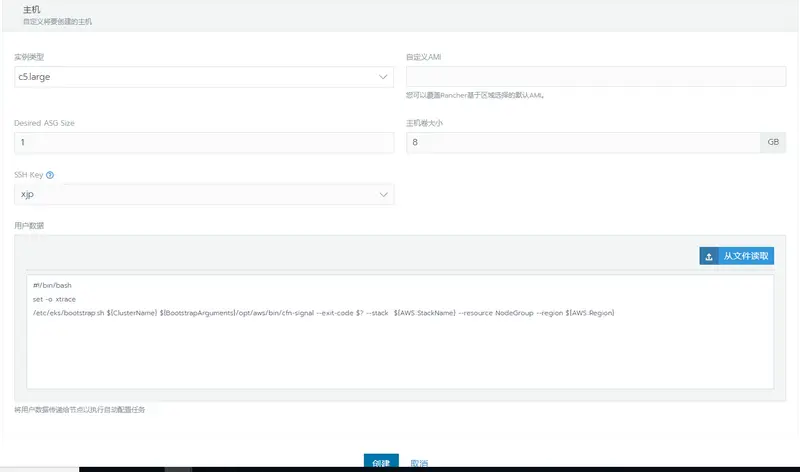Click the custom AMI input field
800x472 pixels.
[x=596, y=77]
